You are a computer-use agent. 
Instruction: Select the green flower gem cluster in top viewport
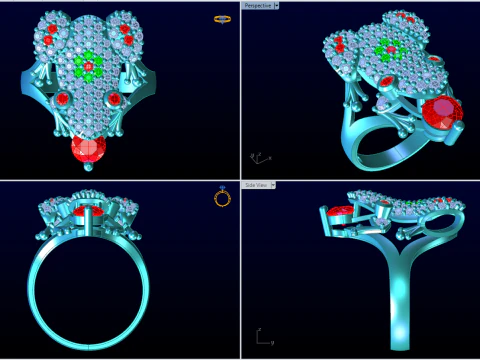tap(88, 67)
